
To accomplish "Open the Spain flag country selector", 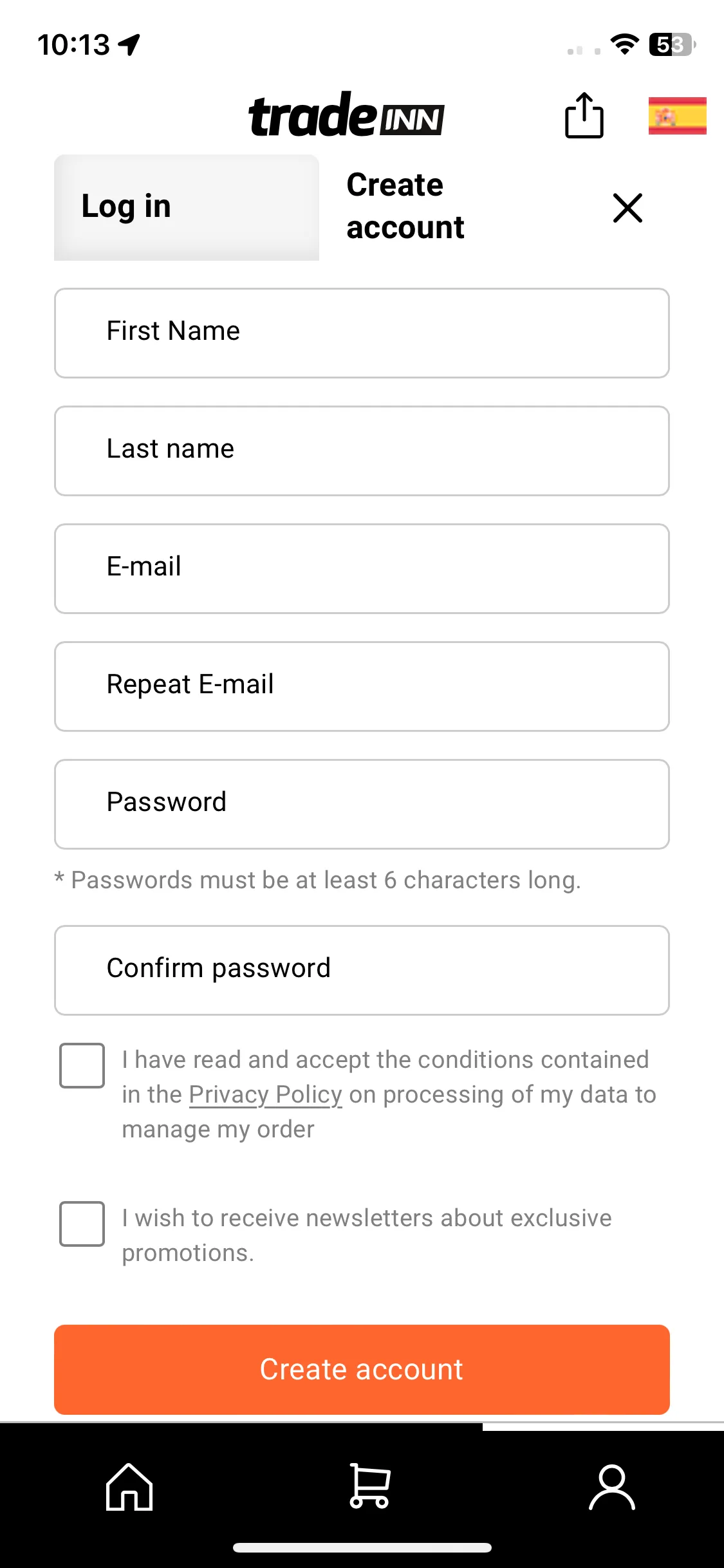I will point(677,116).
